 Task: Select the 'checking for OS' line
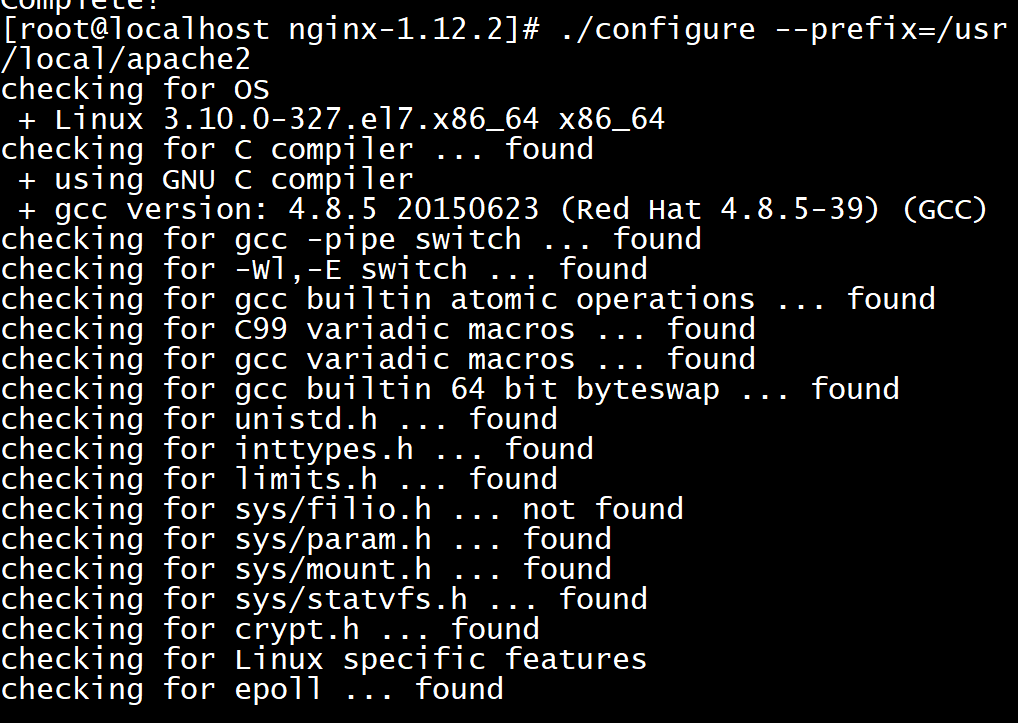point(136,89)
